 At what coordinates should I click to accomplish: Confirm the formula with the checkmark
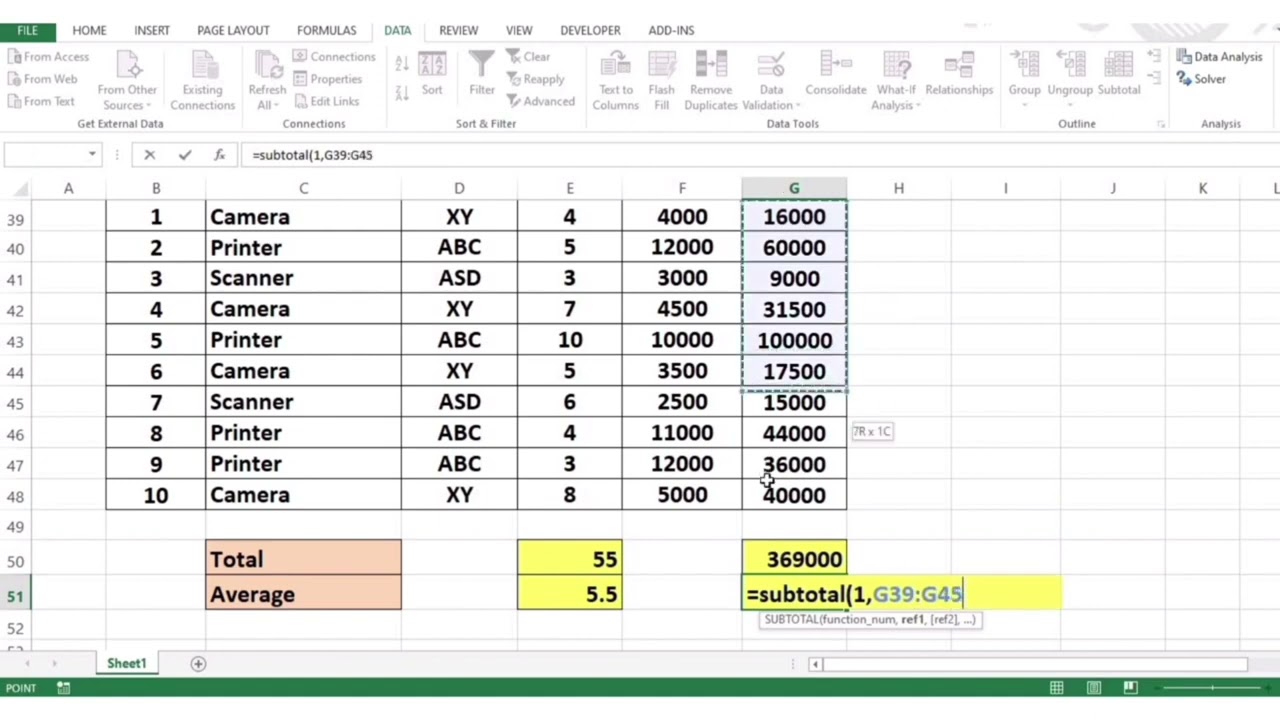(x=184, y=155)
